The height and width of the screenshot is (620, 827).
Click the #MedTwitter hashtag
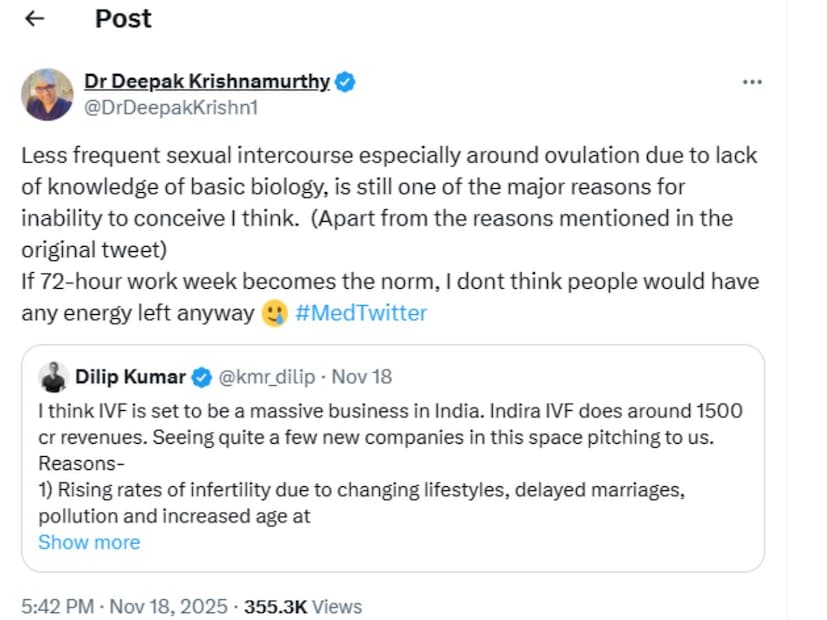pyautogui.click(x=361, y=313)
